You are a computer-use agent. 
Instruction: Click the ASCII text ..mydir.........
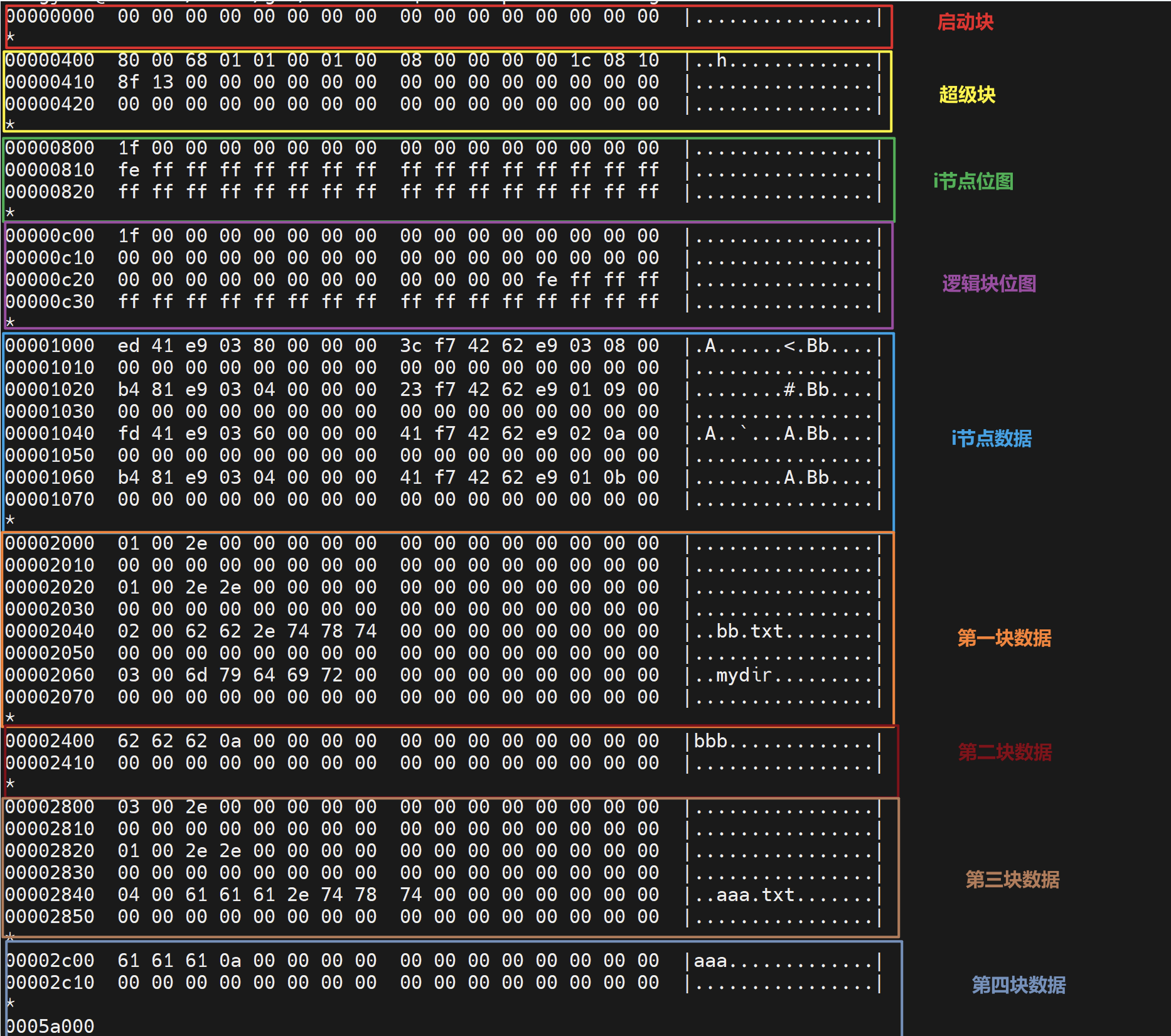[x=734, y=675]
